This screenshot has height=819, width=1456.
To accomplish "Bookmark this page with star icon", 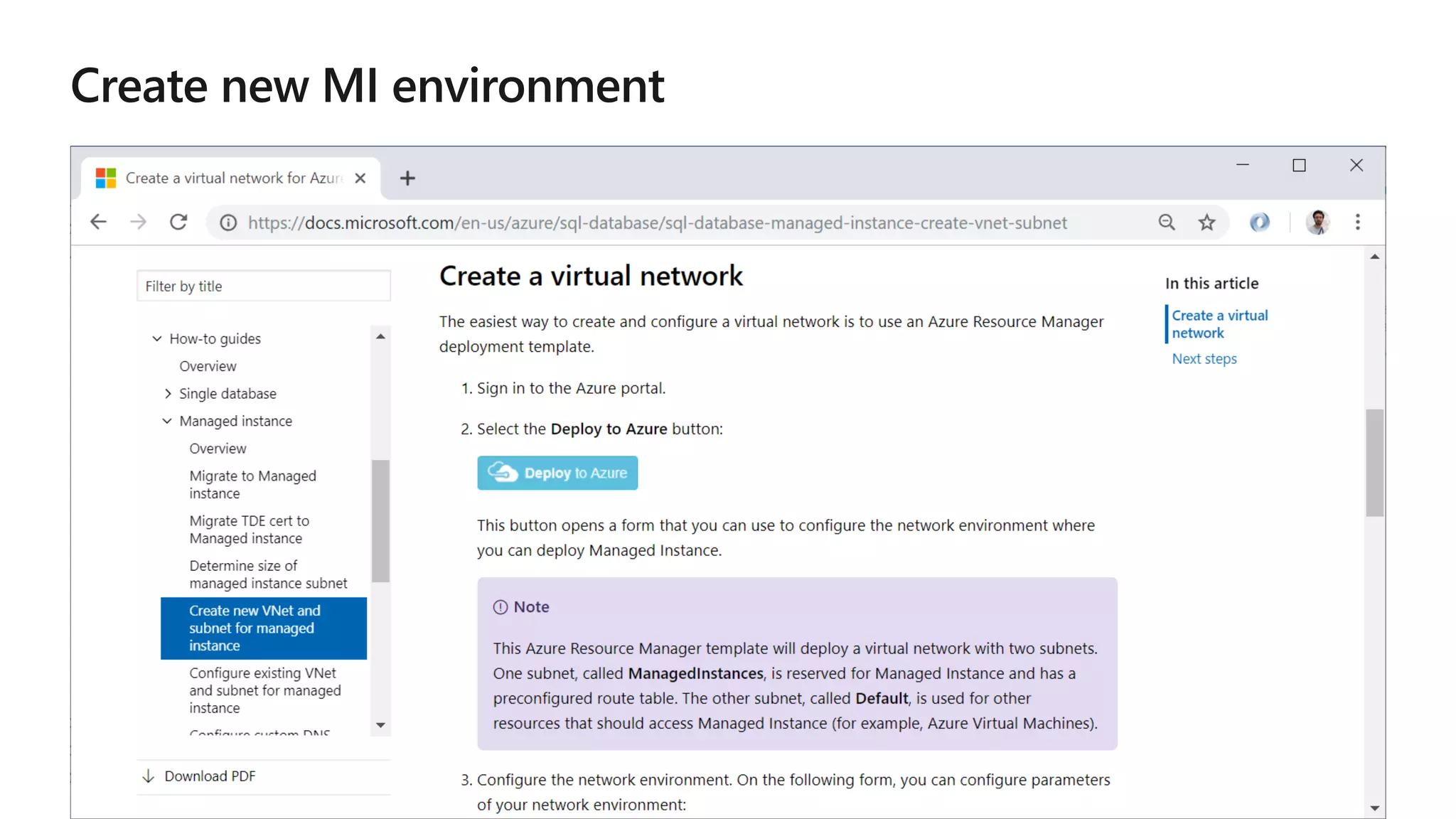I will point(1206,223).
